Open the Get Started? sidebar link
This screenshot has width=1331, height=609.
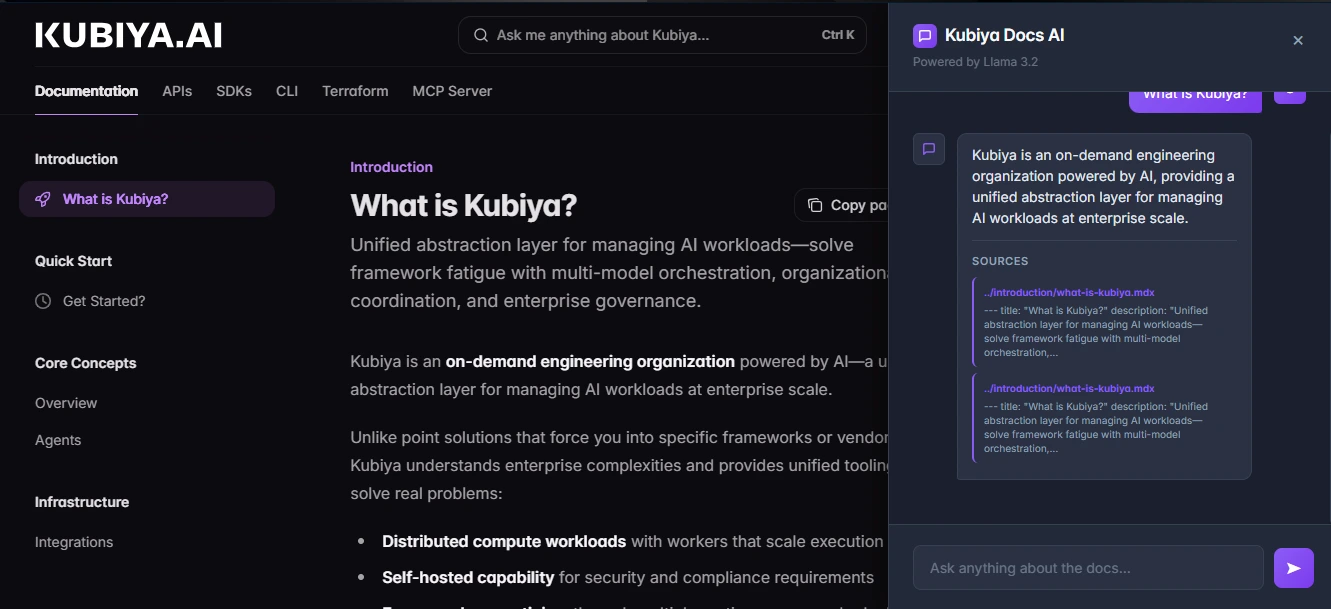point(104,301)
